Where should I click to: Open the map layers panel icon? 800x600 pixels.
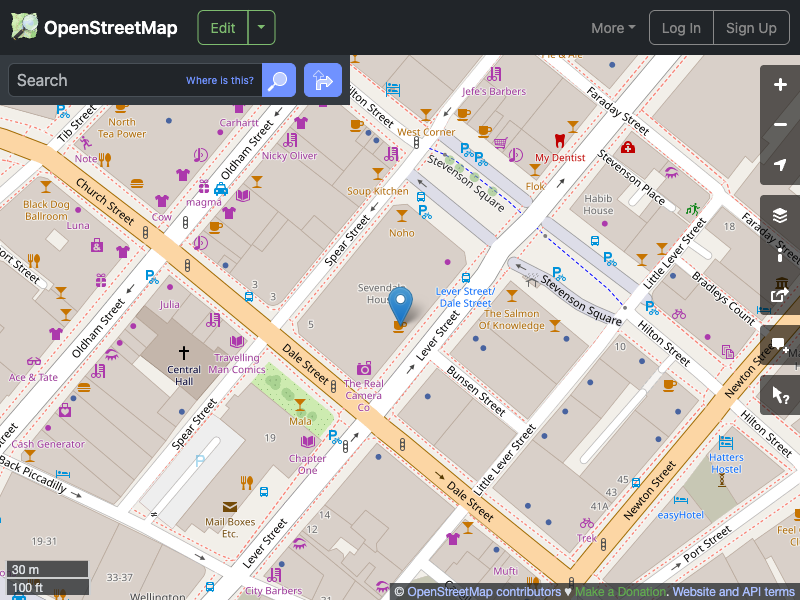click(x=780, y=214)
